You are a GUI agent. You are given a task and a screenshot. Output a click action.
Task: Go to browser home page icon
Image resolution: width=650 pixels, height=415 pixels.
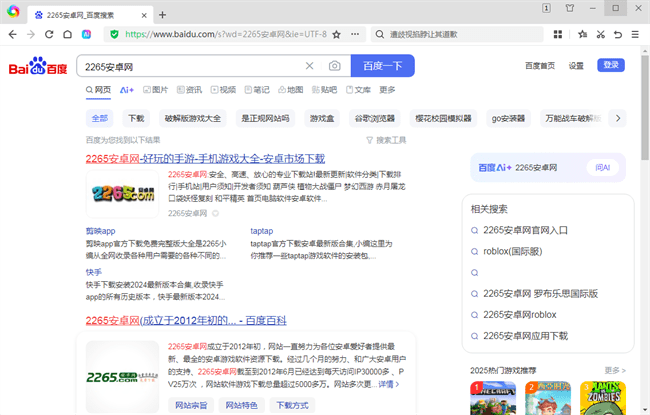tap(67, 34)
